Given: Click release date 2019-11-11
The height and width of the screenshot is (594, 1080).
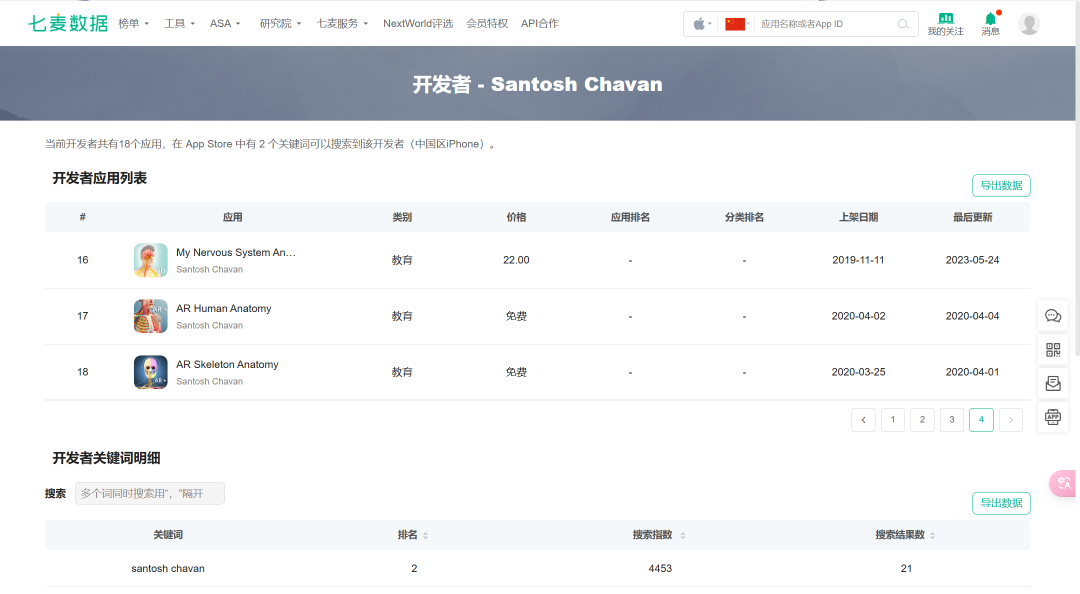Looking at the screenshot, I should [x=858, y=260].
